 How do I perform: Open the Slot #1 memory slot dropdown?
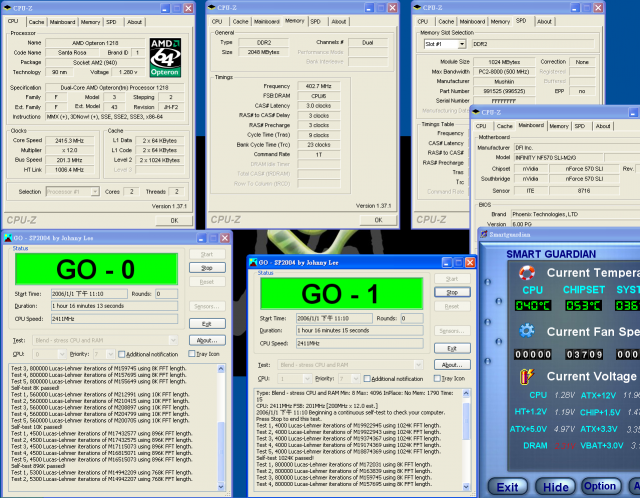pyautogui.click(x=462, y=44)
